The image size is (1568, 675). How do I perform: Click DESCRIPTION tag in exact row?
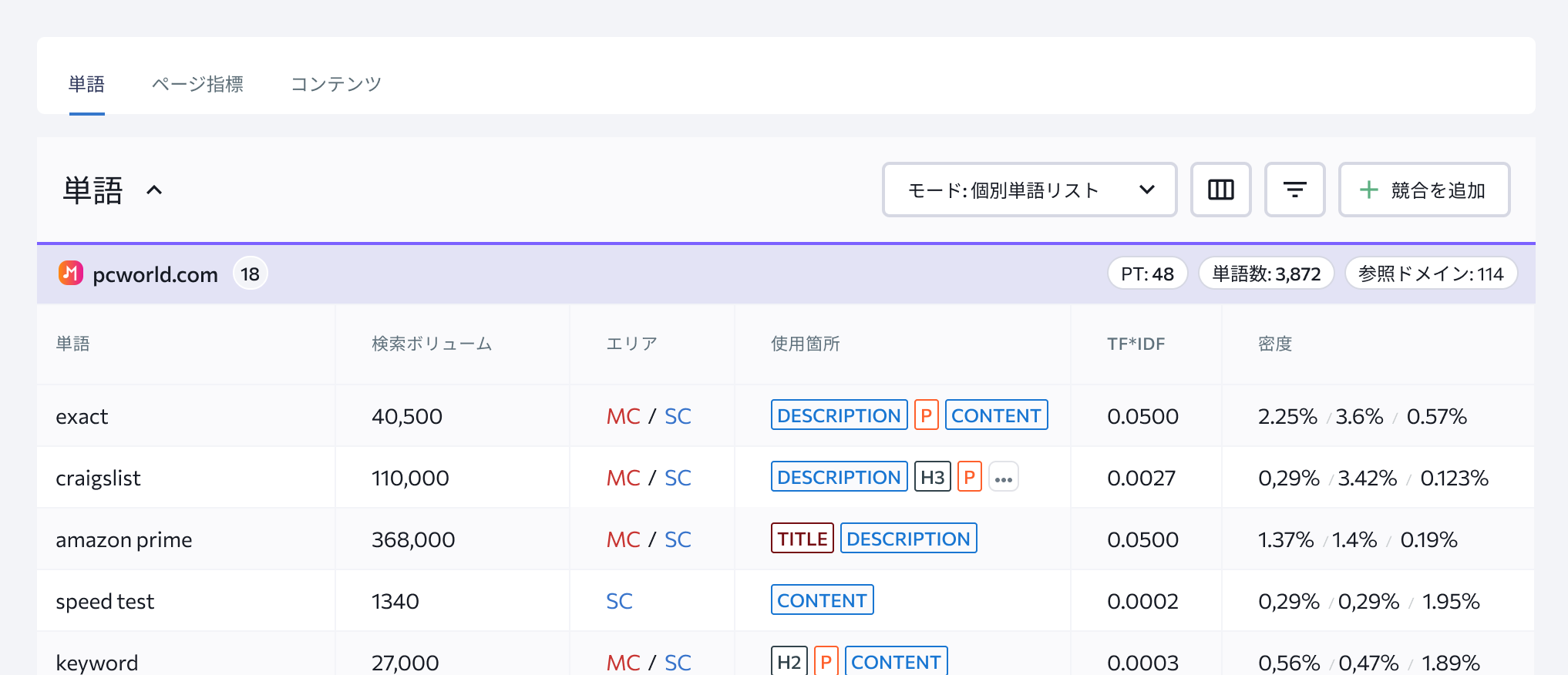tap(839, 415)
